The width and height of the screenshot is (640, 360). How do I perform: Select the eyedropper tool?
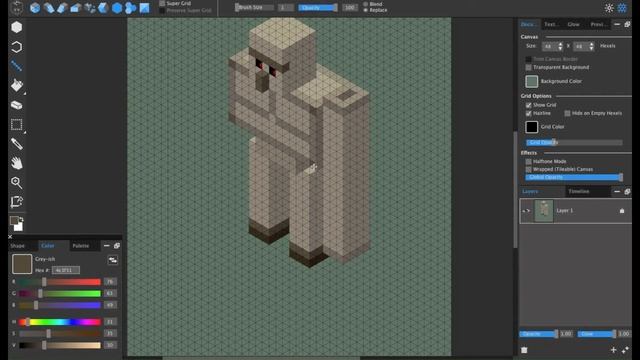coord(16,144)
